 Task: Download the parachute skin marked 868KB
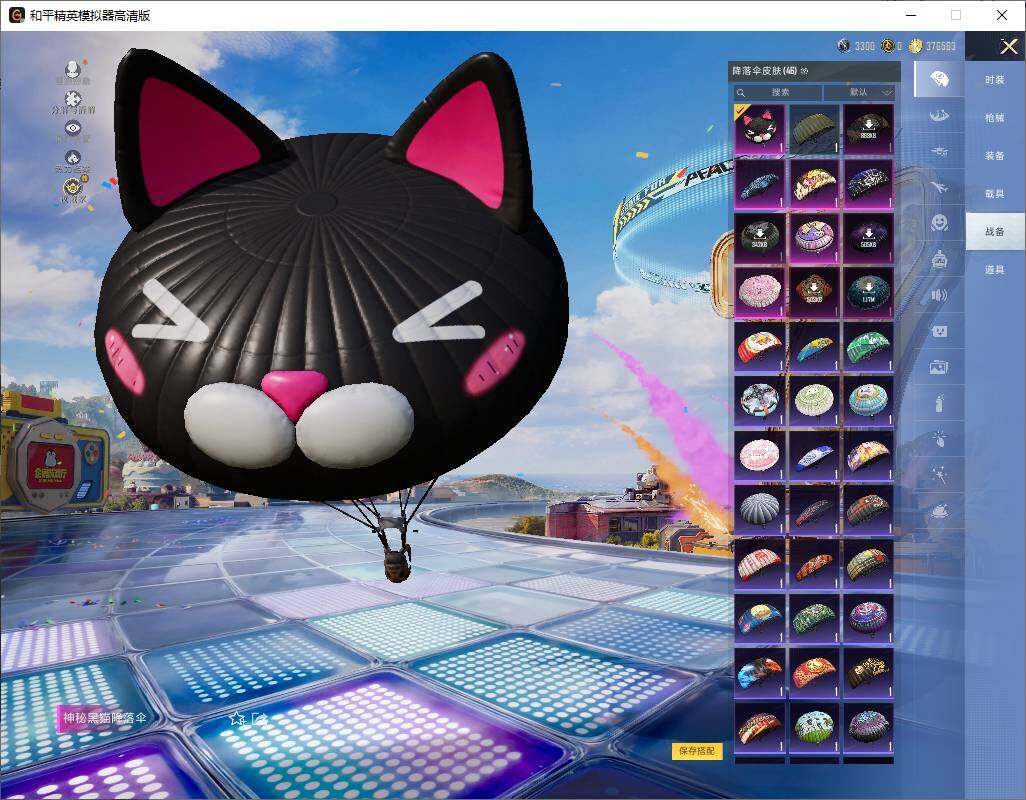[x=868, y=129]
